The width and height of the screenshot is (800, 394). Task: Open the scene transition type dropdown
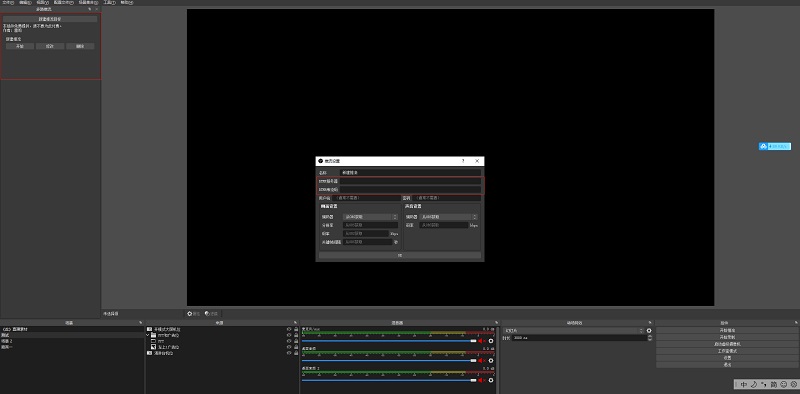[x=574, y=331]
